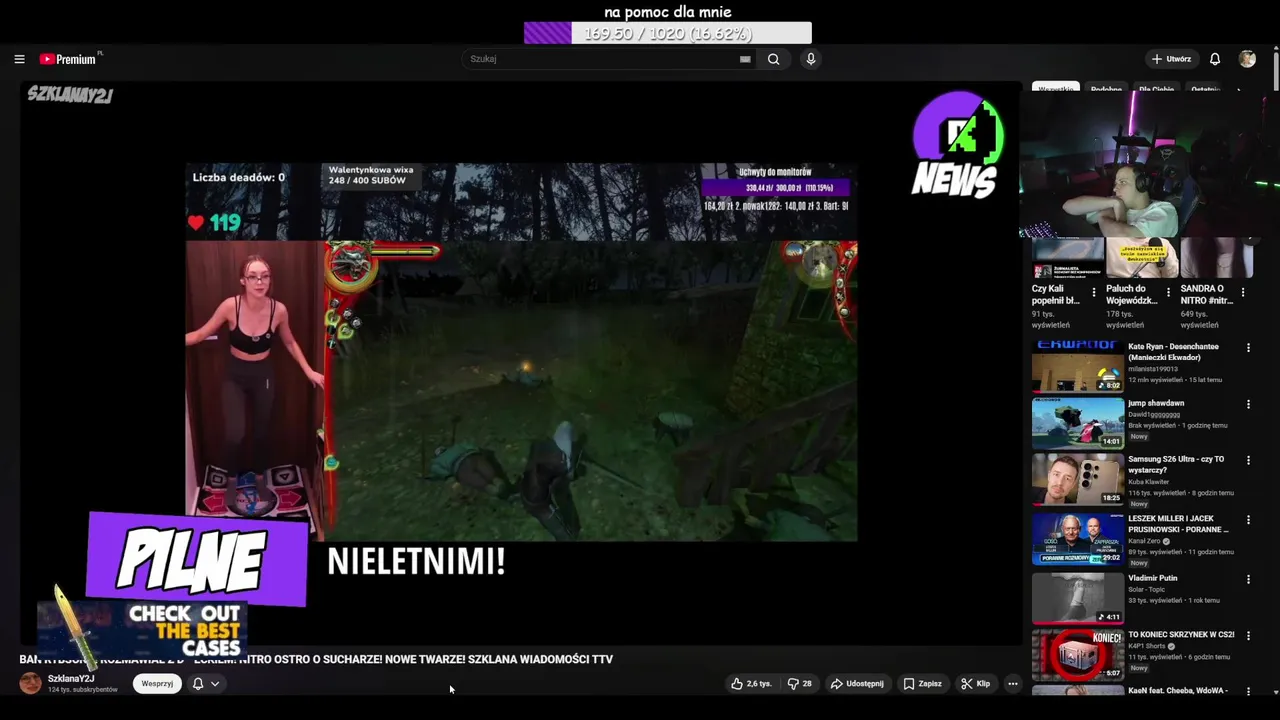Click 'milanista199013' channel name
This screenshot has height=720, width=1280.
tap(1153, 369)
